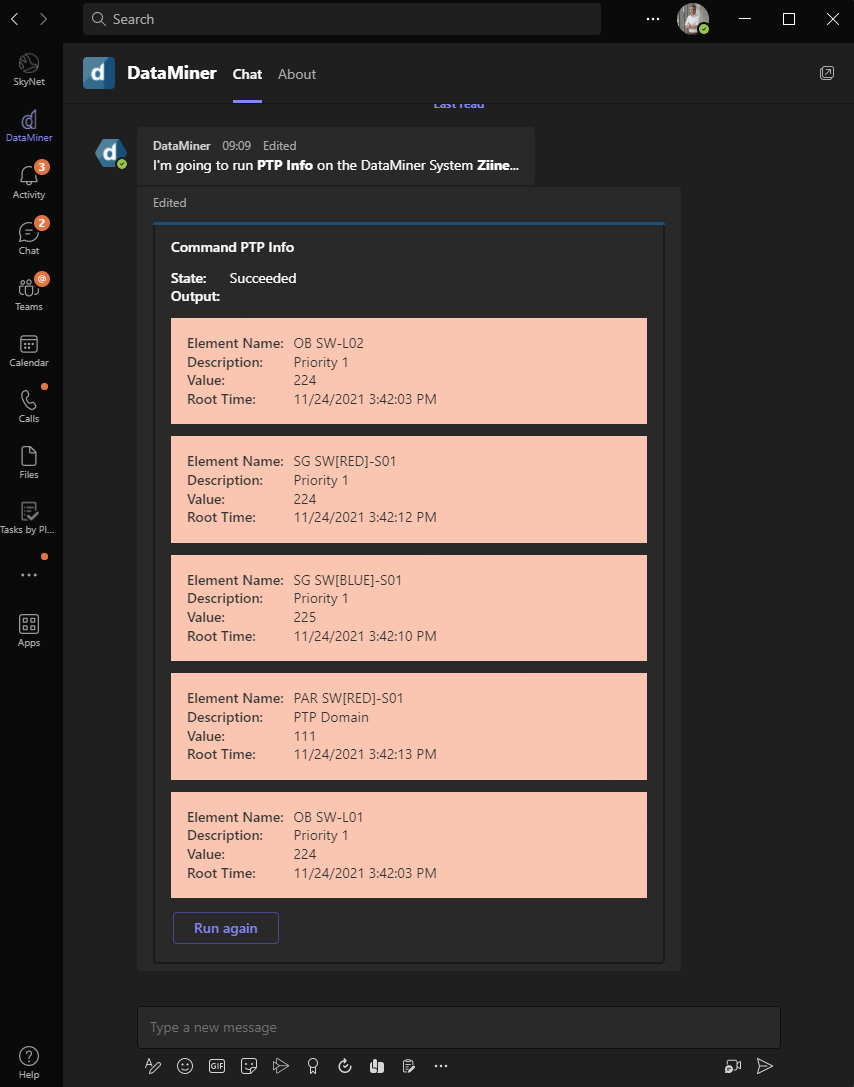Click the Run again button
854x1087 pixels.
pos(226,928)
